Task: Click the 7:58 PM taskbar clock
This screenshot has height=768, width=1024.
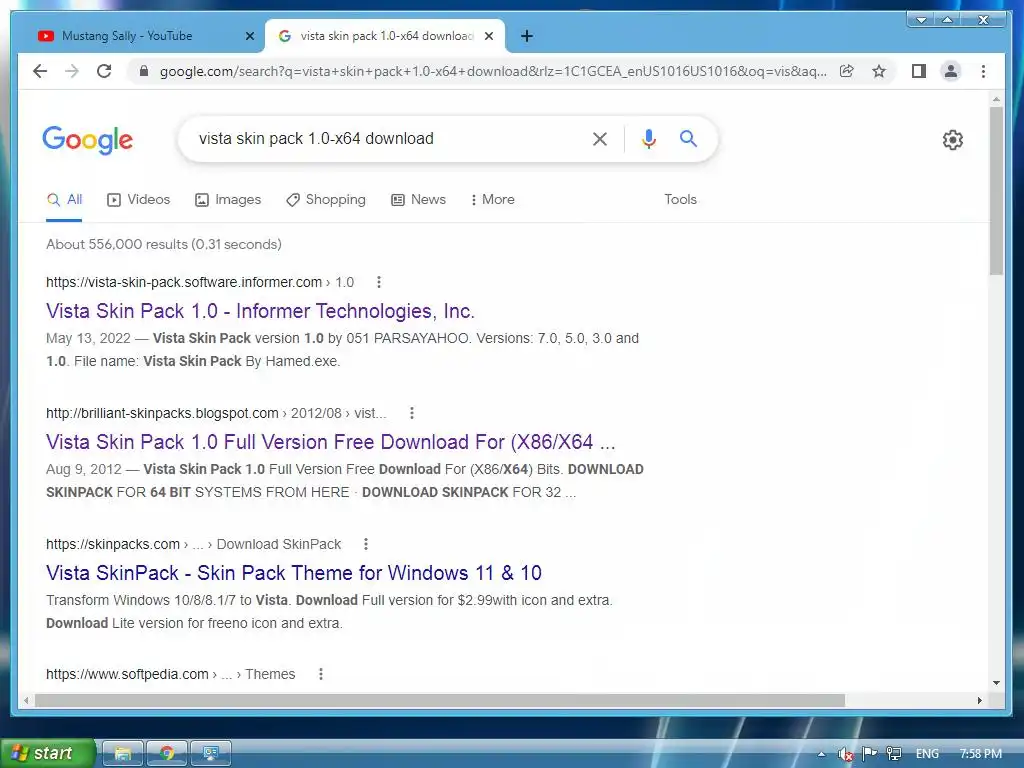Action: (x=981, y=754)
